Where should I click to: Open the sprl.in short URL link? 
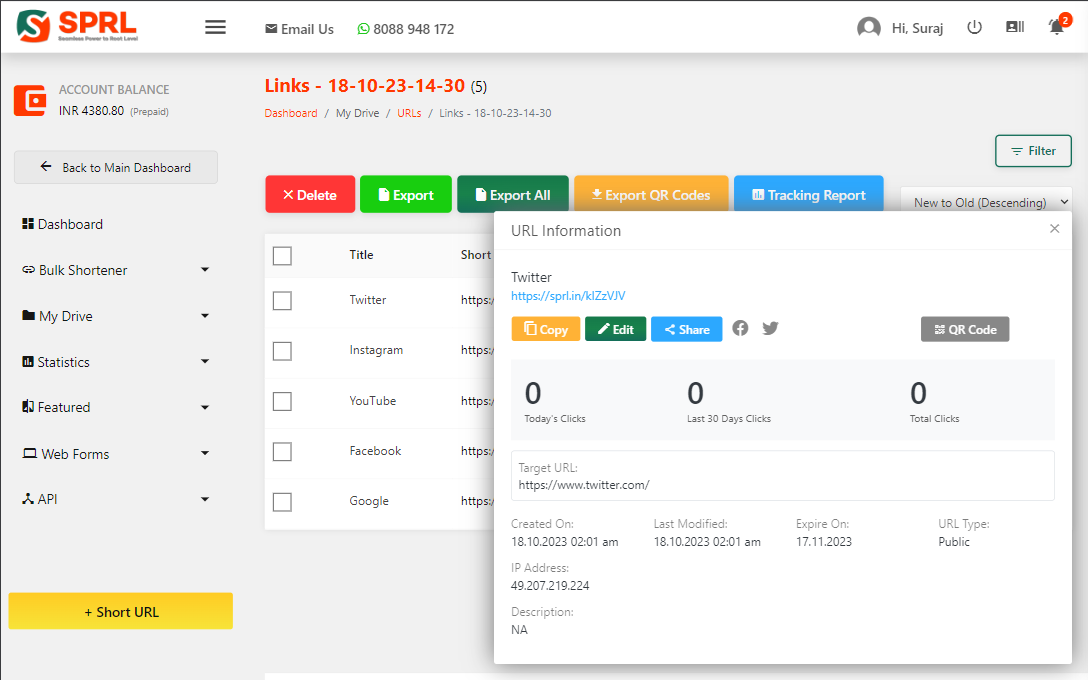point(568,296)
